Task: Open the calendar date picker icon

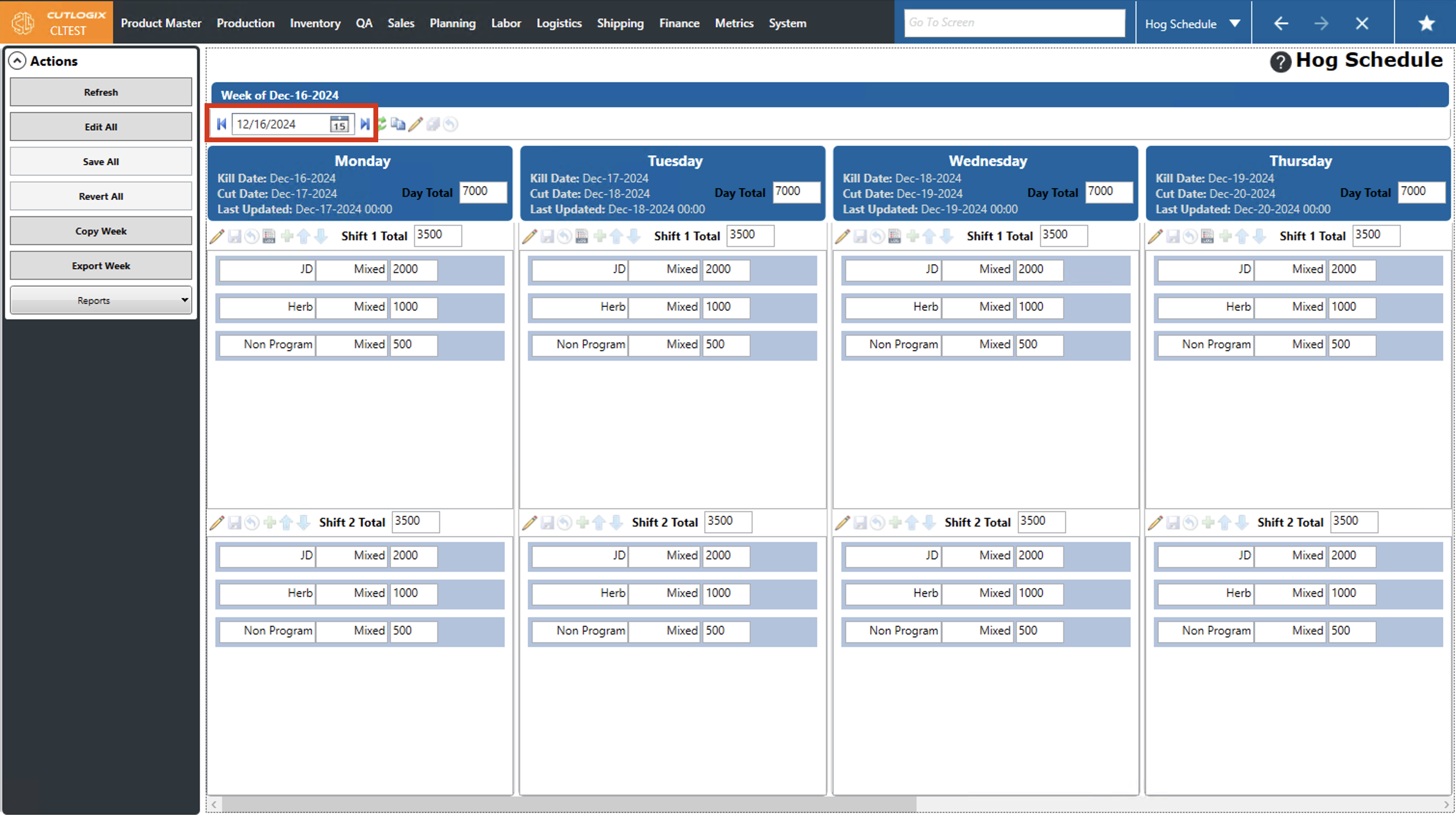Action: [339, 124]
